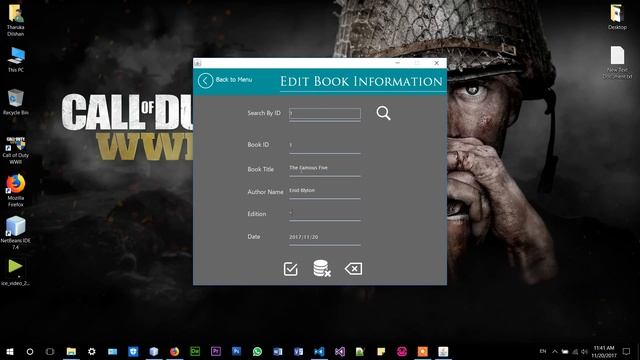Click the checkmark save changes icon
This screenshot has width=640, height=360.
point(291,269)
